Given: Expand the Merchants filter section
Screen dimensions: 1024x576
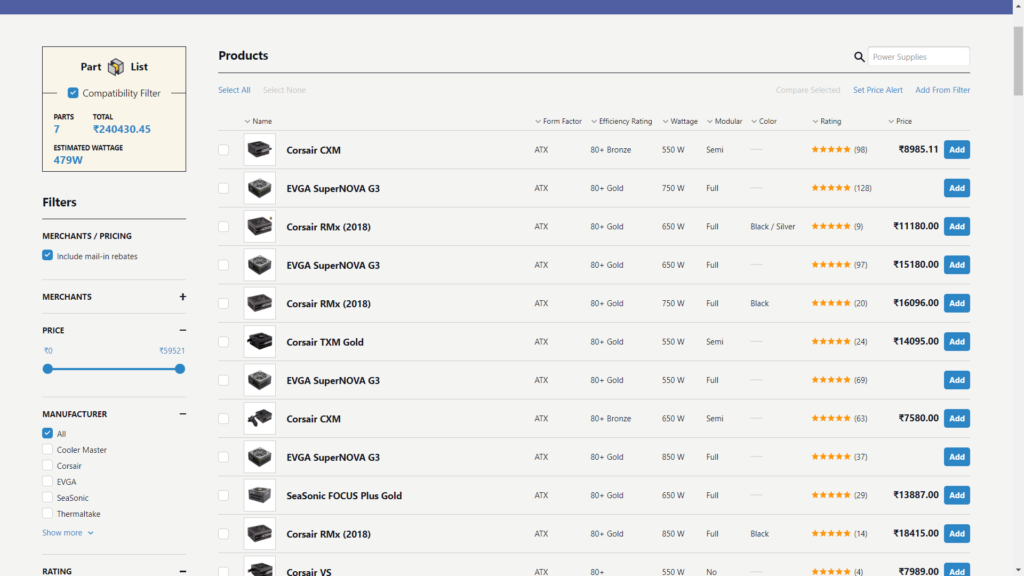Looking at the screenshot, I should (x=183, y=296).
